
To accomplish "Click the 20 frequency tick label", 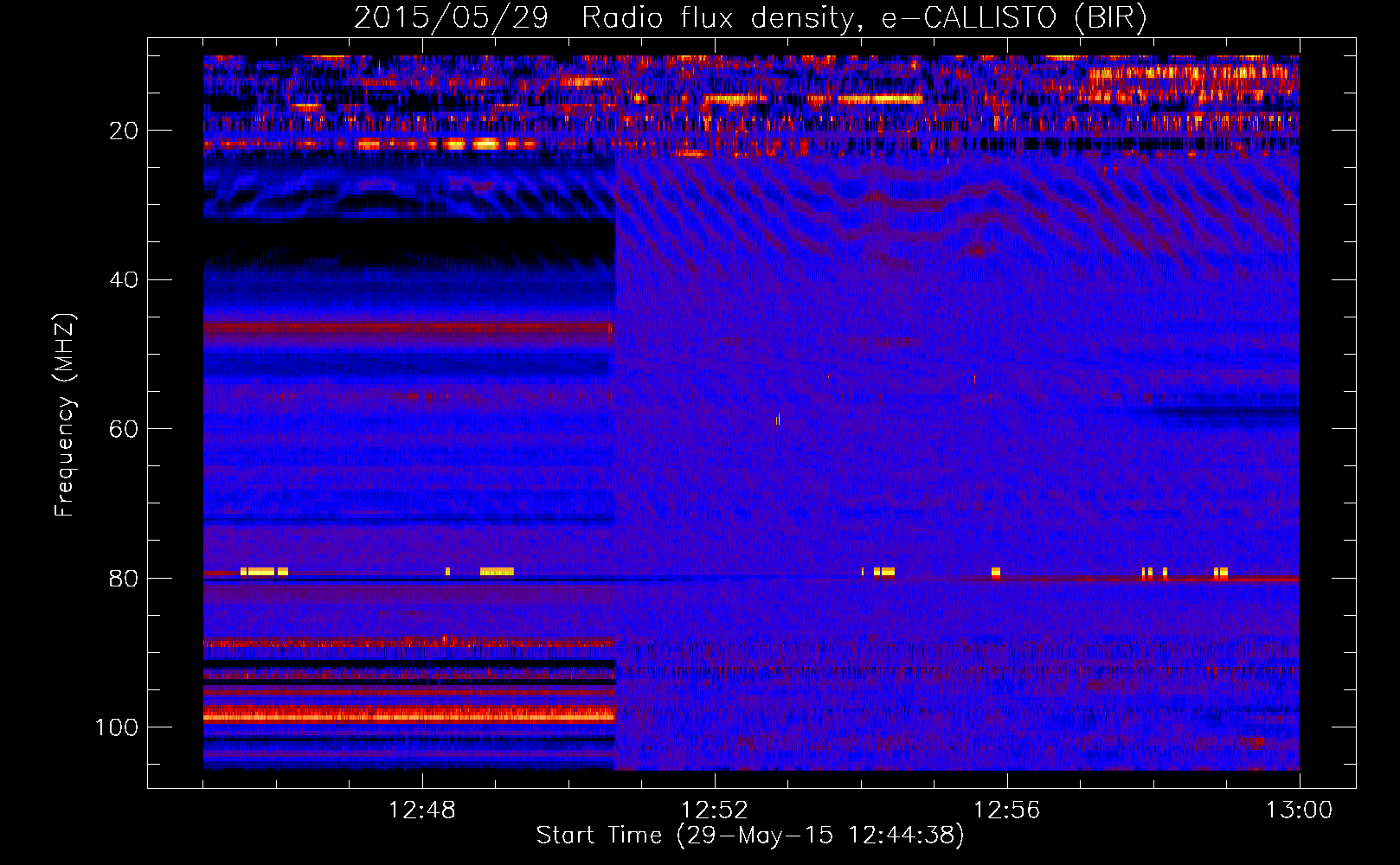I will pyautogui.click(x=124, y=131).
